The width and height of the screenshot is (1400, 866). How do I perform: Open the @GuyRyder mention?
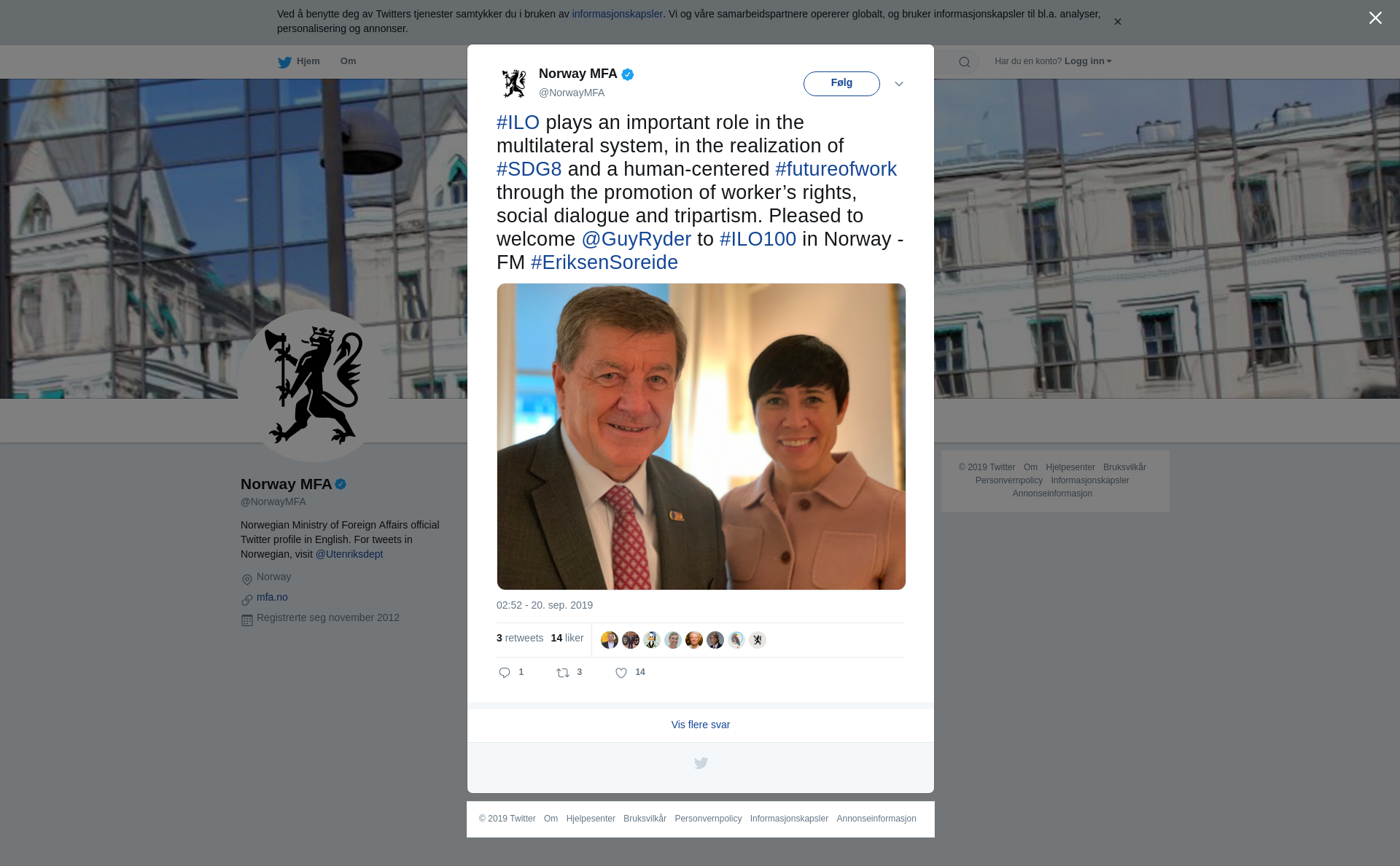[636, 239]
